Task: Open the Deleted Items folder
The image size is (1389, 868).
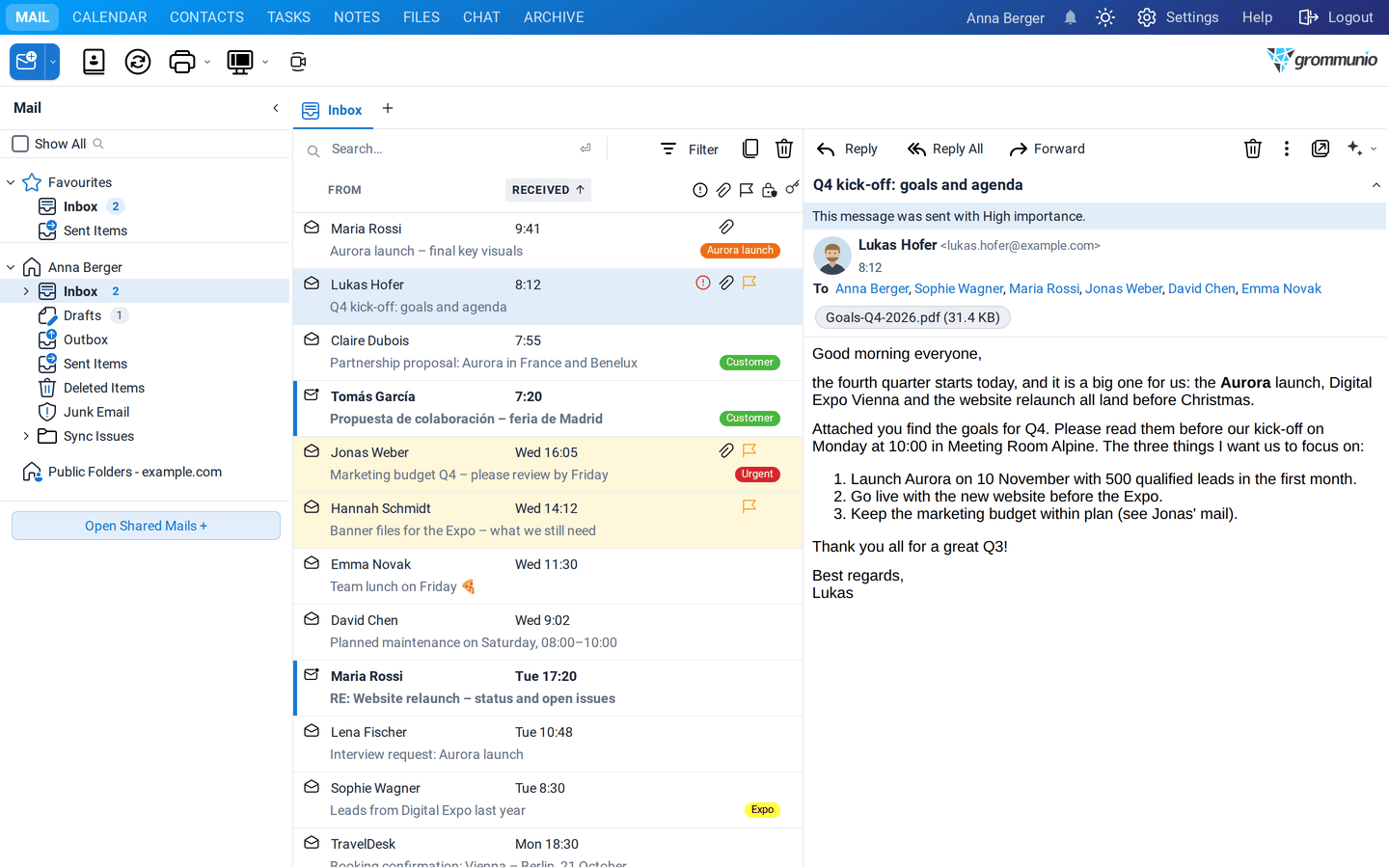Action: tap(104, 388)
